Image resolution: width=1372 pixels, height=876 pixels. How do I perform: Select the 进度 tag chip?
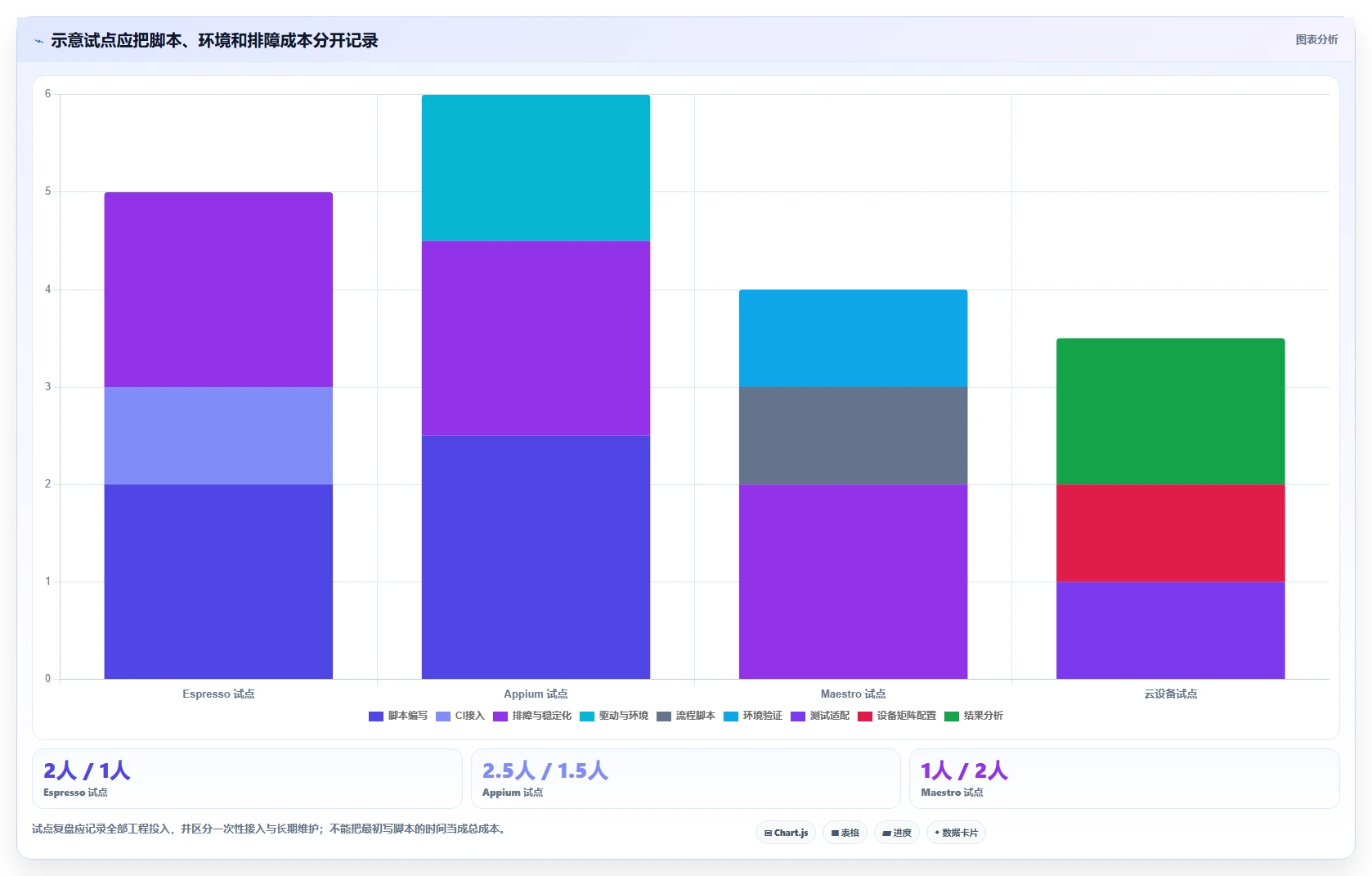(x=897, y=833)
